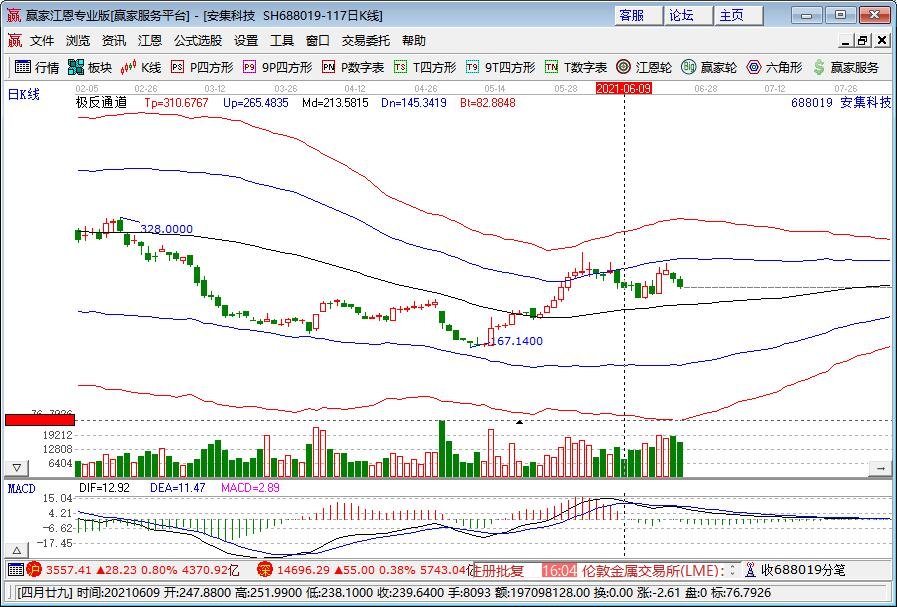
Task: Open the 六角形 hexagon tool
Action: point(775,68)
